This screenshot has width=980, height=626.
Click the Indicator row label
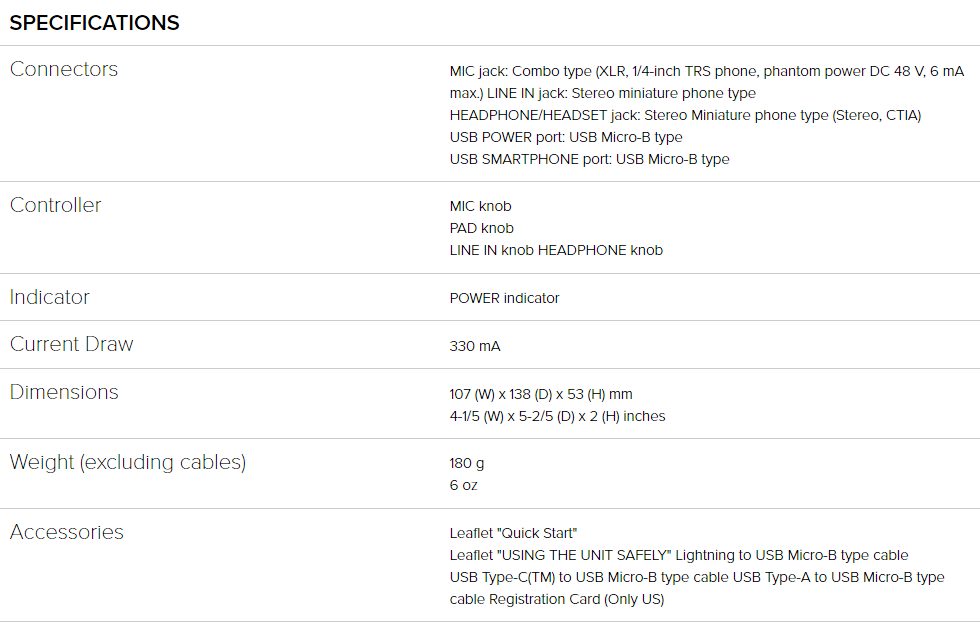[50, 297]
